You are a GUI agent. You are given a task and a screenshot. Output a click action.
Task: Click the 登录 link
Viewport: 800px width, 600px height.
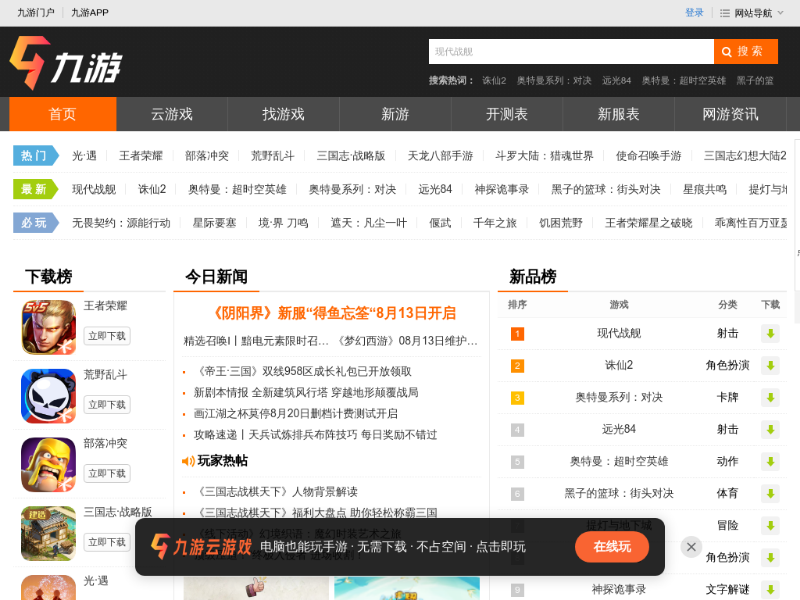point(694,13)
